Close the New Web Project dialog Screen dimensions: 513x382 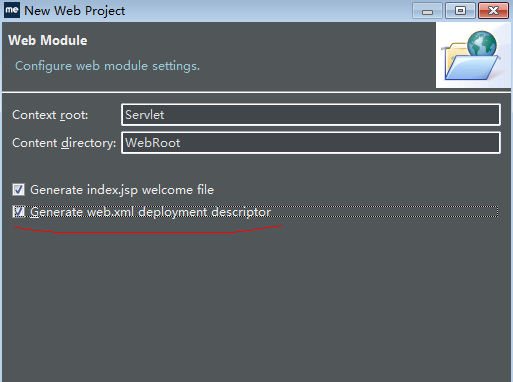493,11
